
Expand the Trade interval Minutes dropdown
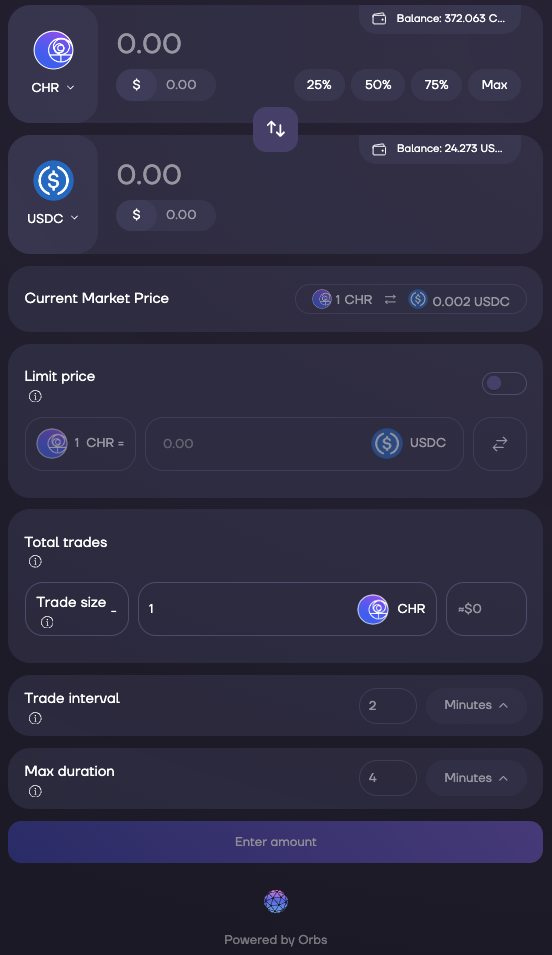pos(476,705)
